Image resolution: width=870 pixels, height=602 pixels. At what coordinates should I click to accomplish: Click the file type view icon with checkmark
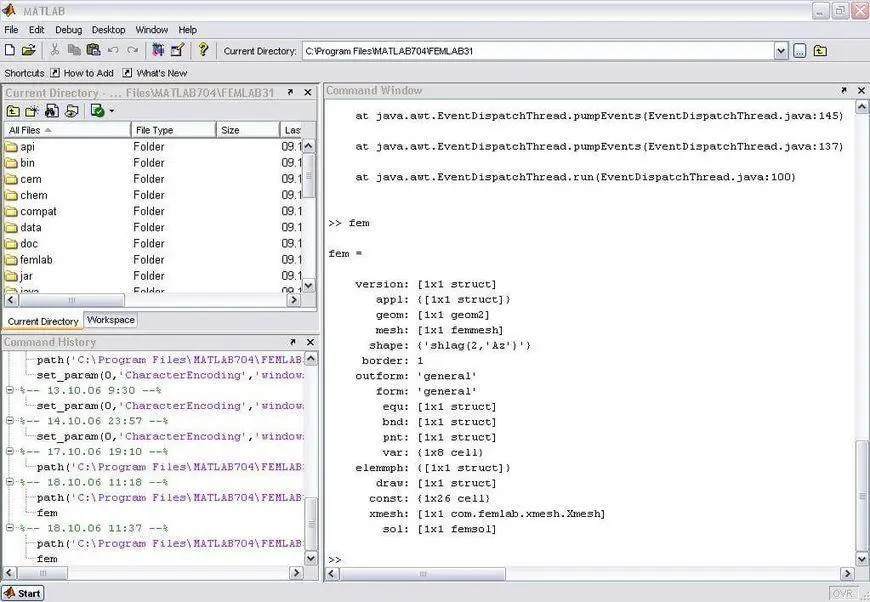click(x=98, y=111)
